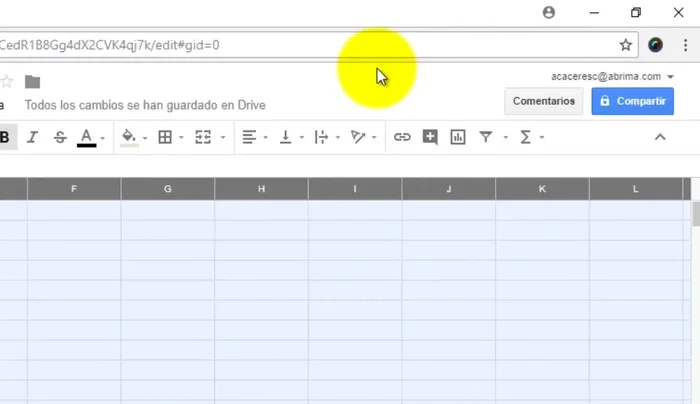Click 'Todos los cambios se han guardado en Drive'
This screenshot has width=700, height=404.
[145, 105]
